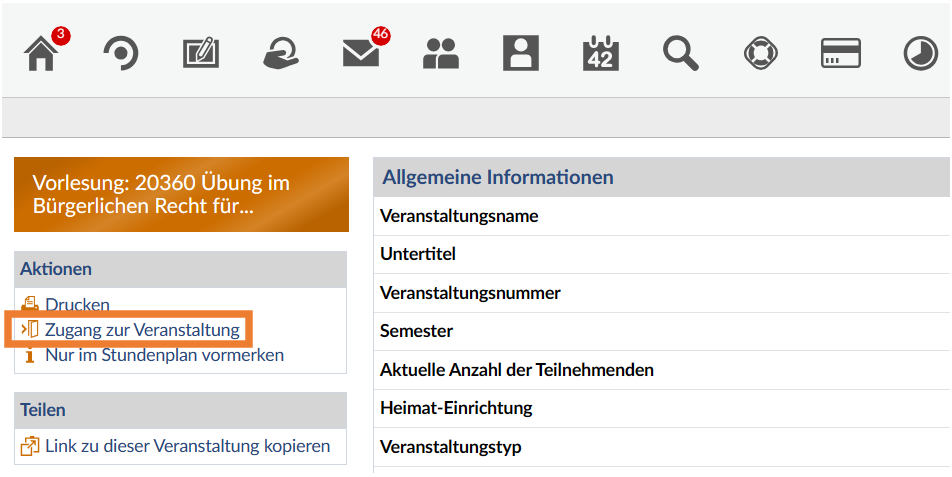Click the printer icon beside Drucken
This screenshot has width=952, height=477.
pos(29,304)
